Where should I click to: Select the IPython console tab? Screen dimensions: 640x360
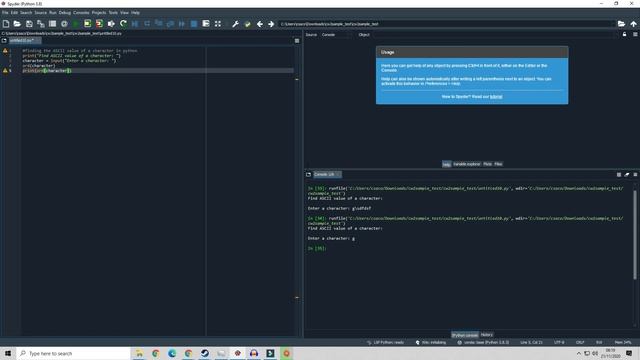(x=464, y=335)
